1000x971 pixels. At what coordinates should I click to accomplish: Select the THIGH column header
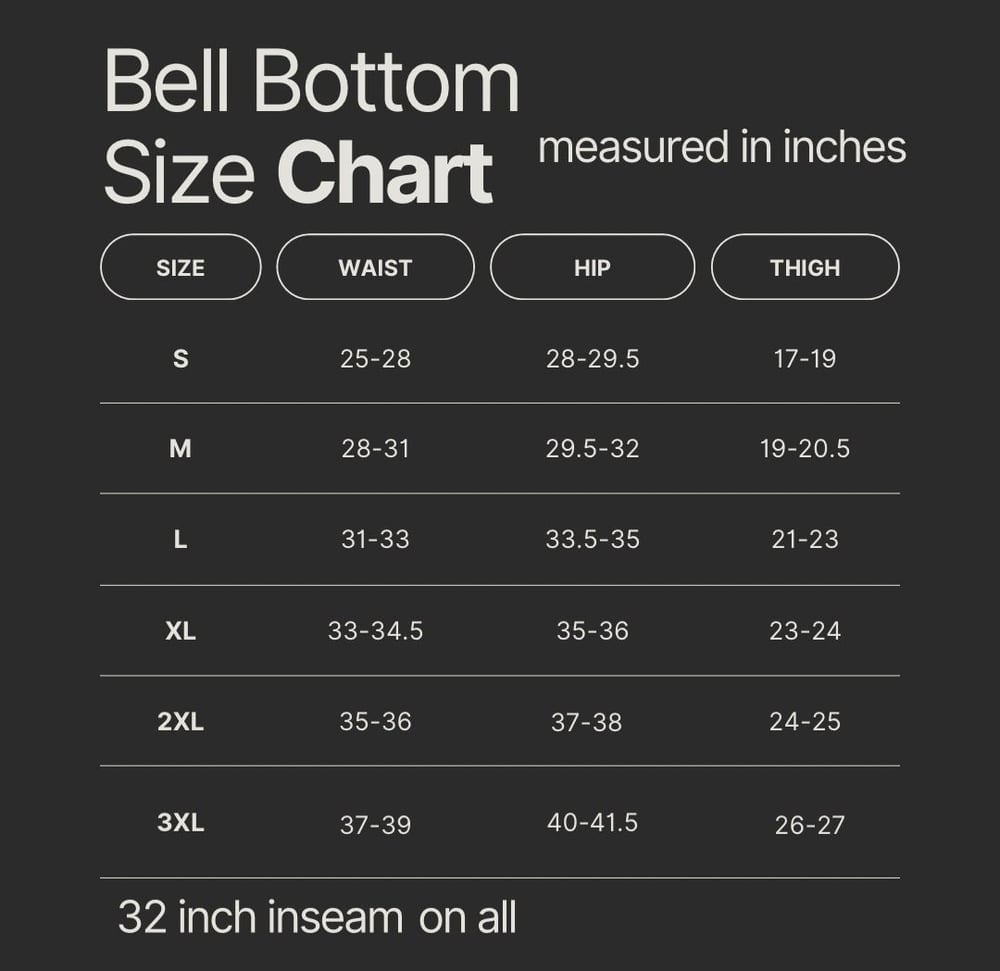pyautogui.click(x=805, y=267)
